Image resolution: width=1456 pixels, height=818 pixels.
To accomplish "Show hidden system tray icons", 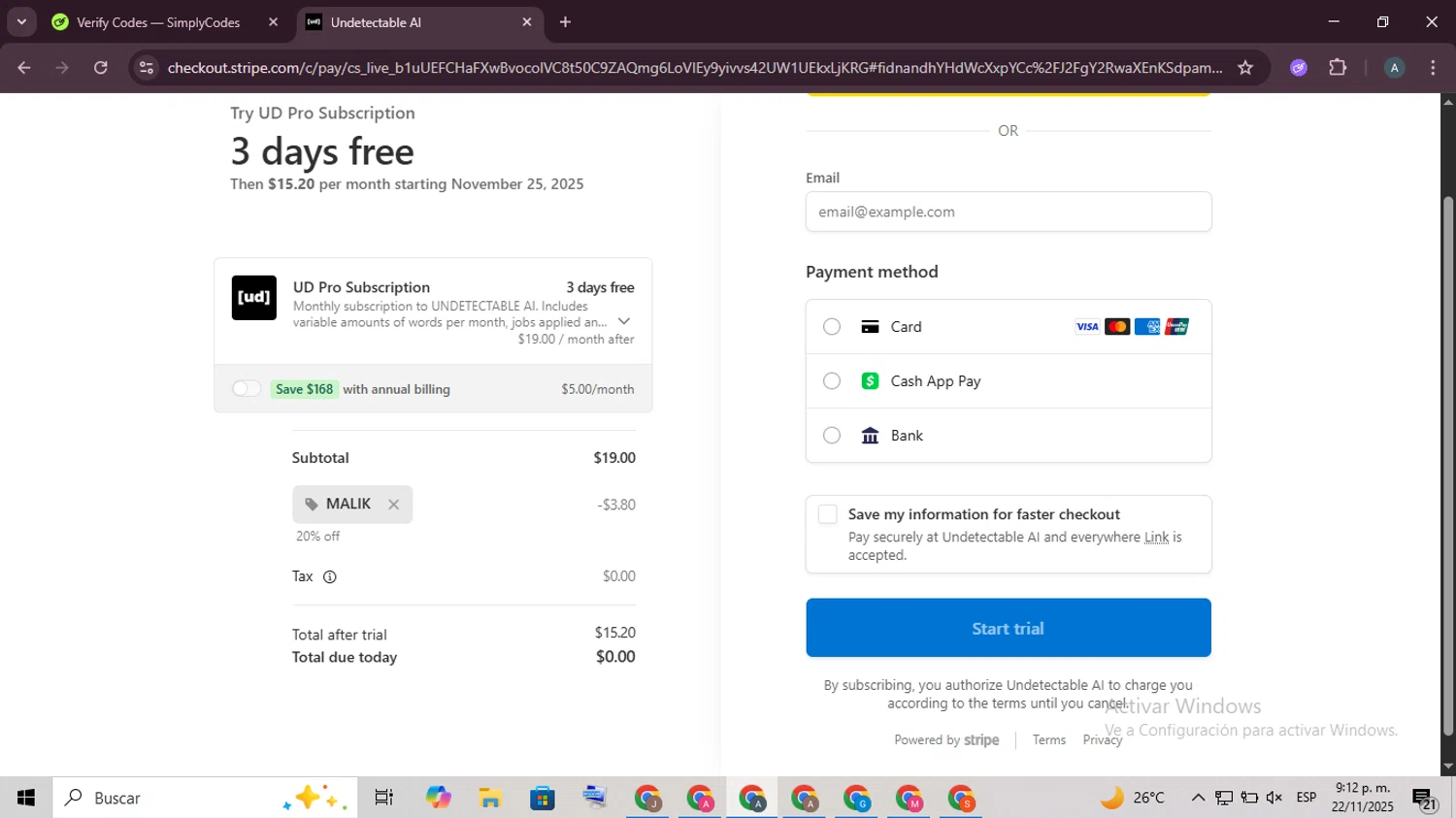I will click(x=1198, y=798).
